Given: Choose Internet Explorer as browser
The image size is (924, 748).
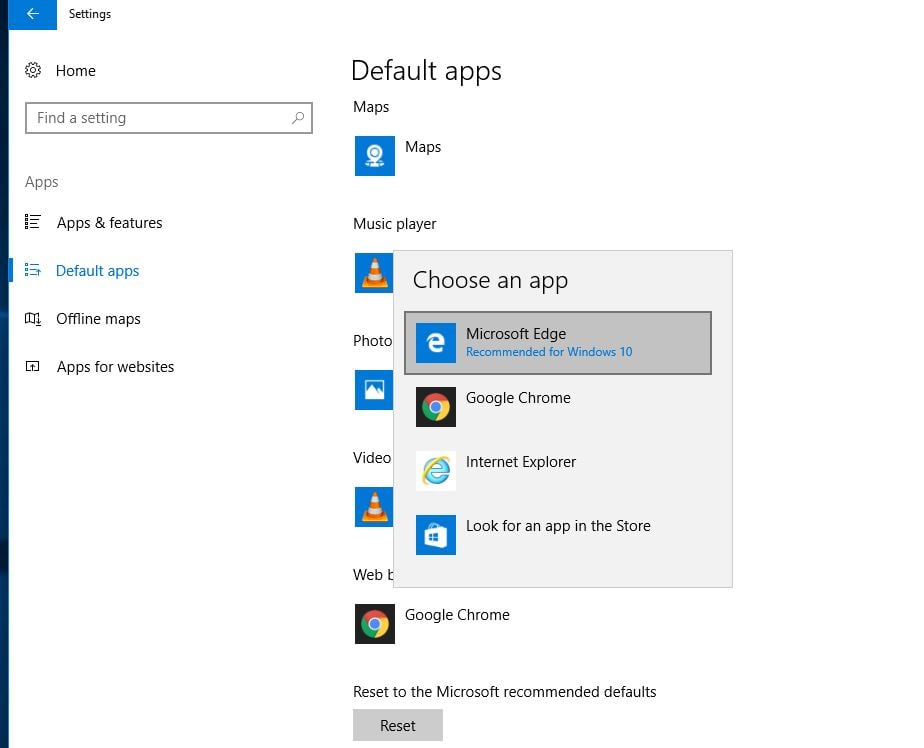Looking at the screenshot, I should (557, 471).
